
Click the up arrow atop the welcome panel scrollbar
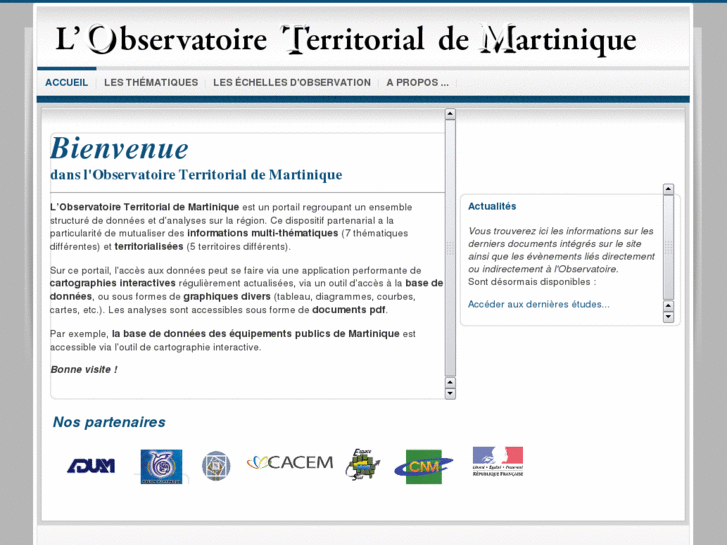click(450, 114)
